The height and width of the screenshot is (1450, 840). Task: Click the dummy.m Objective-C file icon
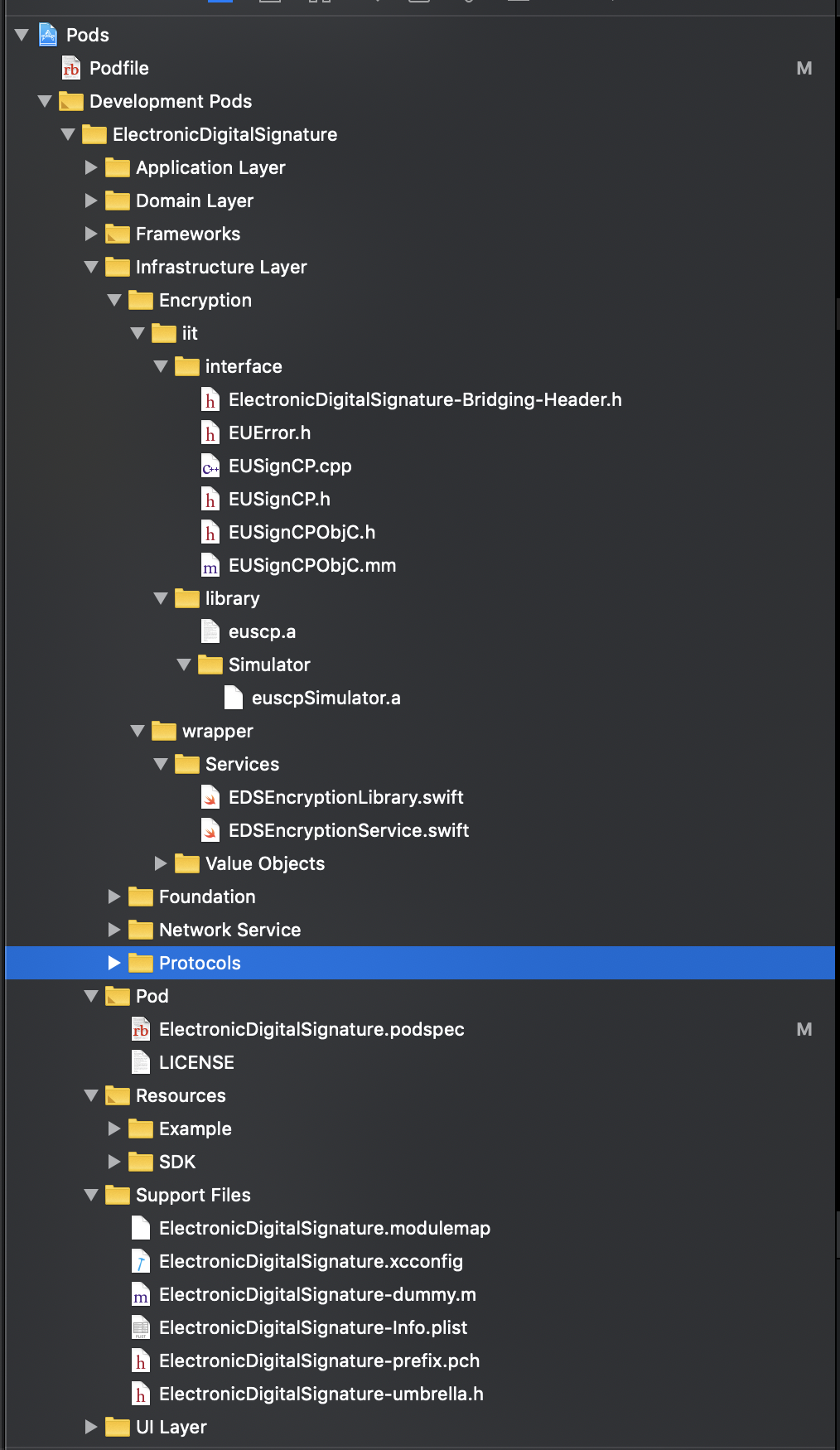141,1294
